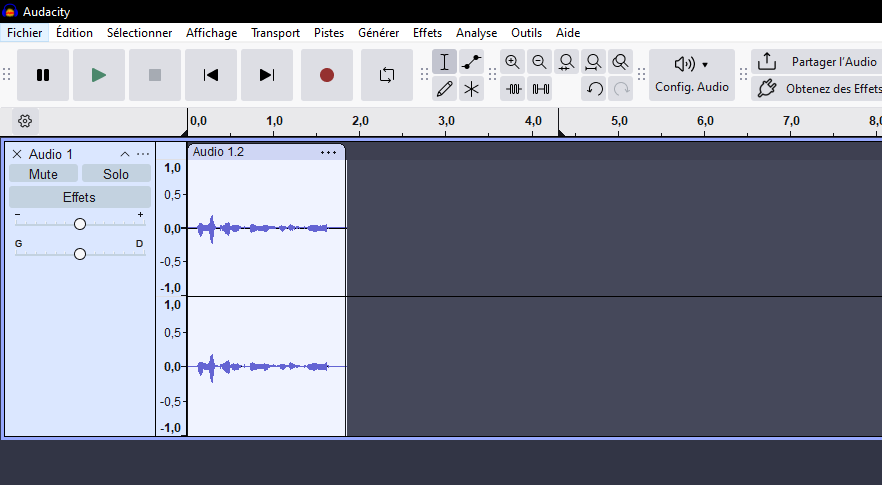This screenshot has height=485, width=882.
Task: Solo the Audio 1 track
Action: [116, 174]
